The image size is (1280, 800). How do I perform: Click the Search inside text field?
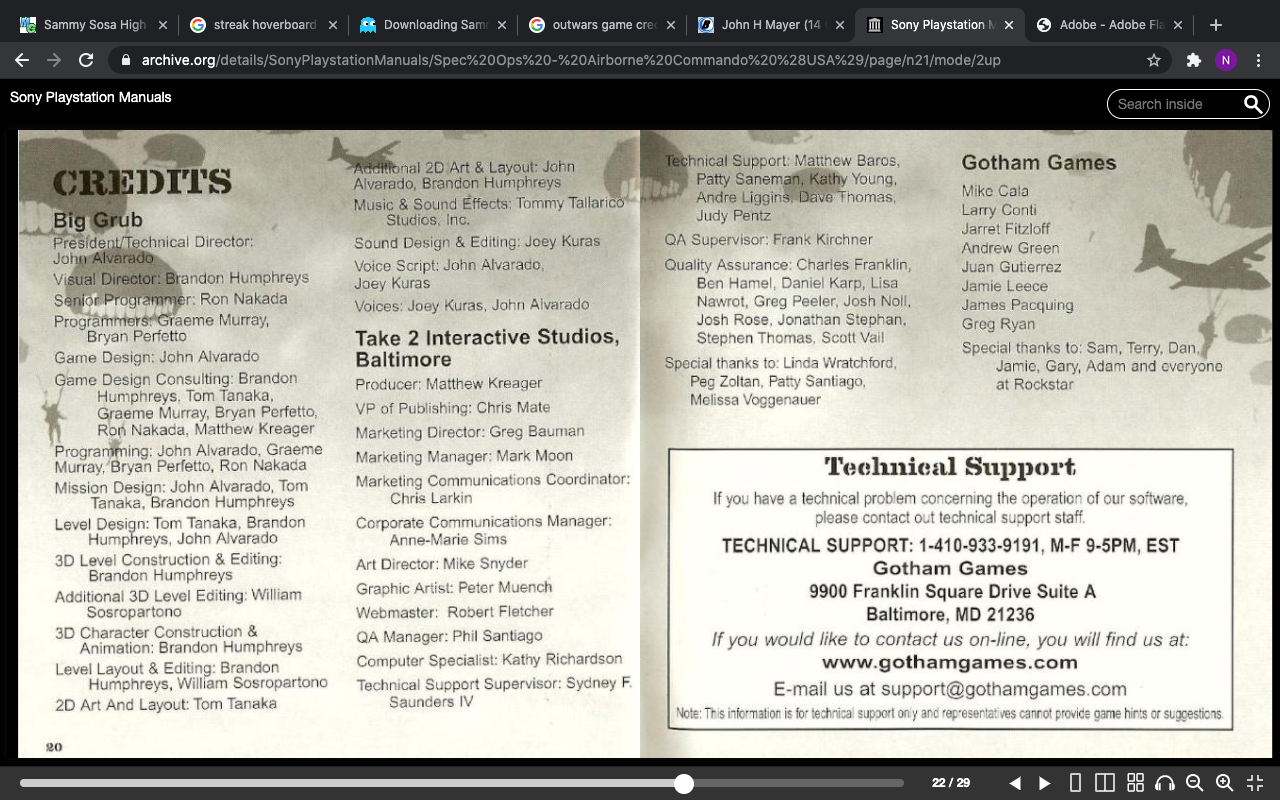tap(1175, 104)
